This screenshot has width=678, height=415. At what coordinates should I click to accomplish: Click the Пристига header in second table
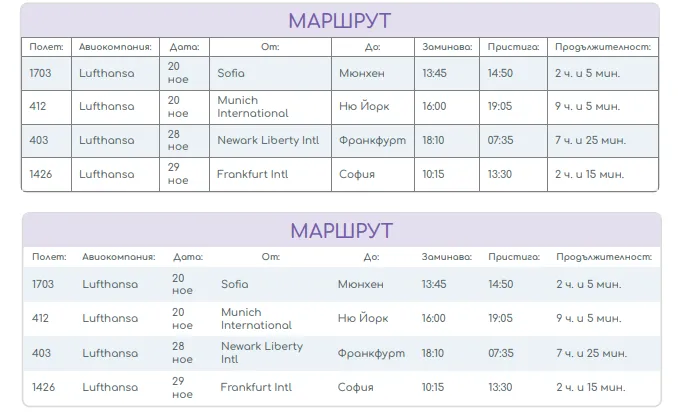tap(514, 257)
